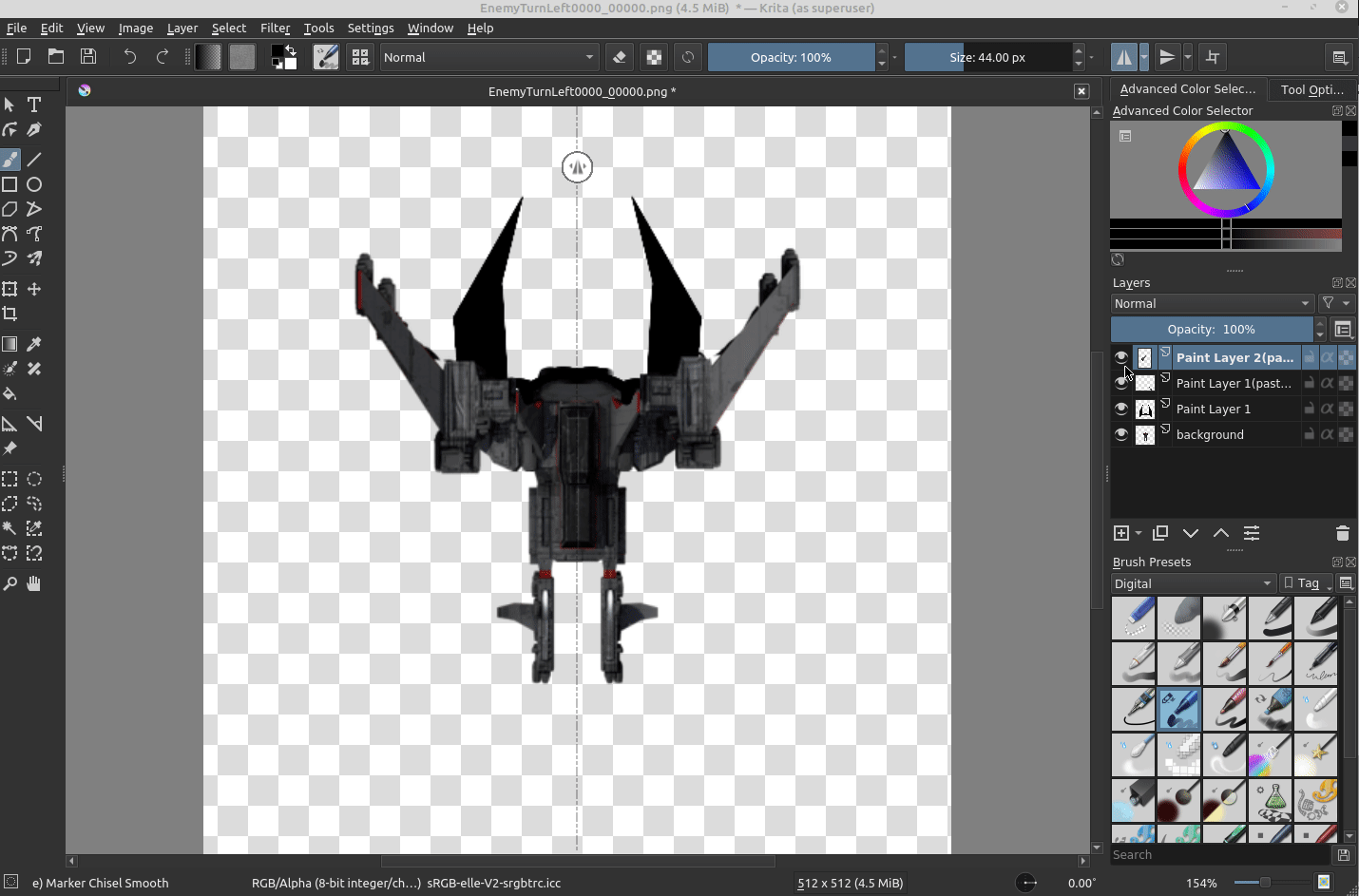Select the Color Picker eyedropper tool
The image size is (1359, 896).
pyautogui.click(x=34, y=344)
